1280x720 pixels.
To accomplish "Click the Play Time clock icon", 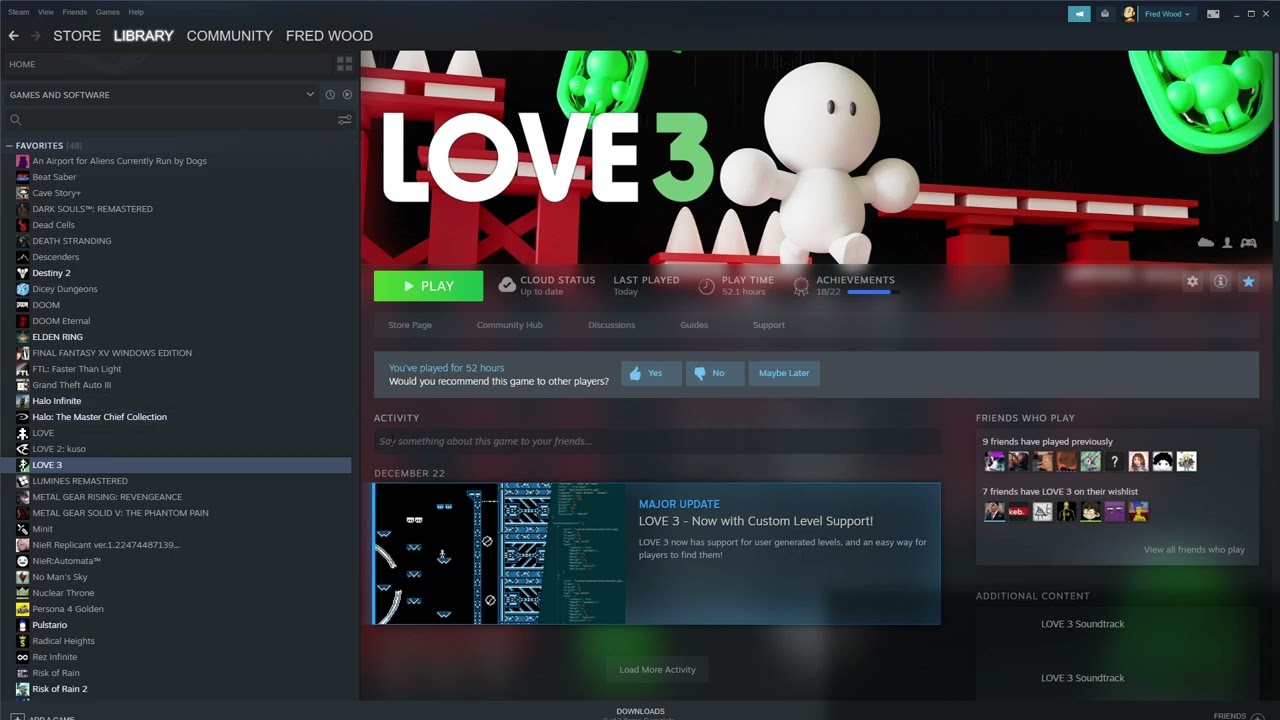I will 706,286.
